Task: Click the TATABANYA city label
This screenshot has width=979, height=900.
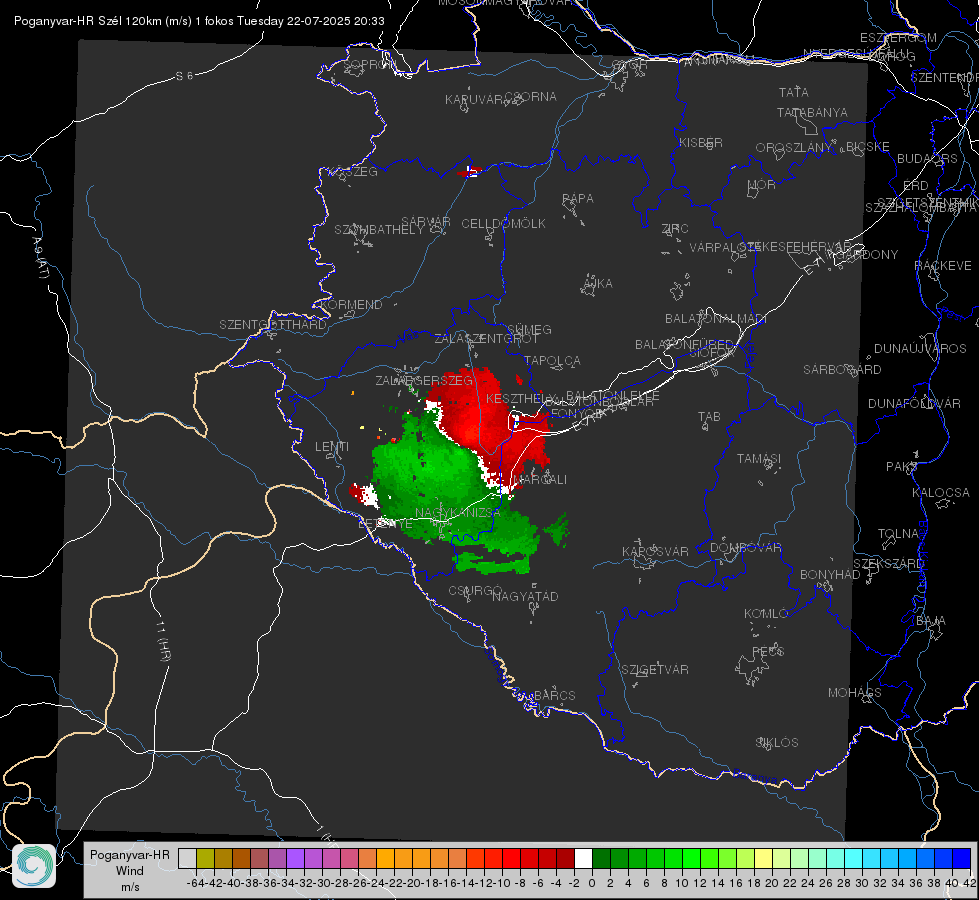Action: 812,112
